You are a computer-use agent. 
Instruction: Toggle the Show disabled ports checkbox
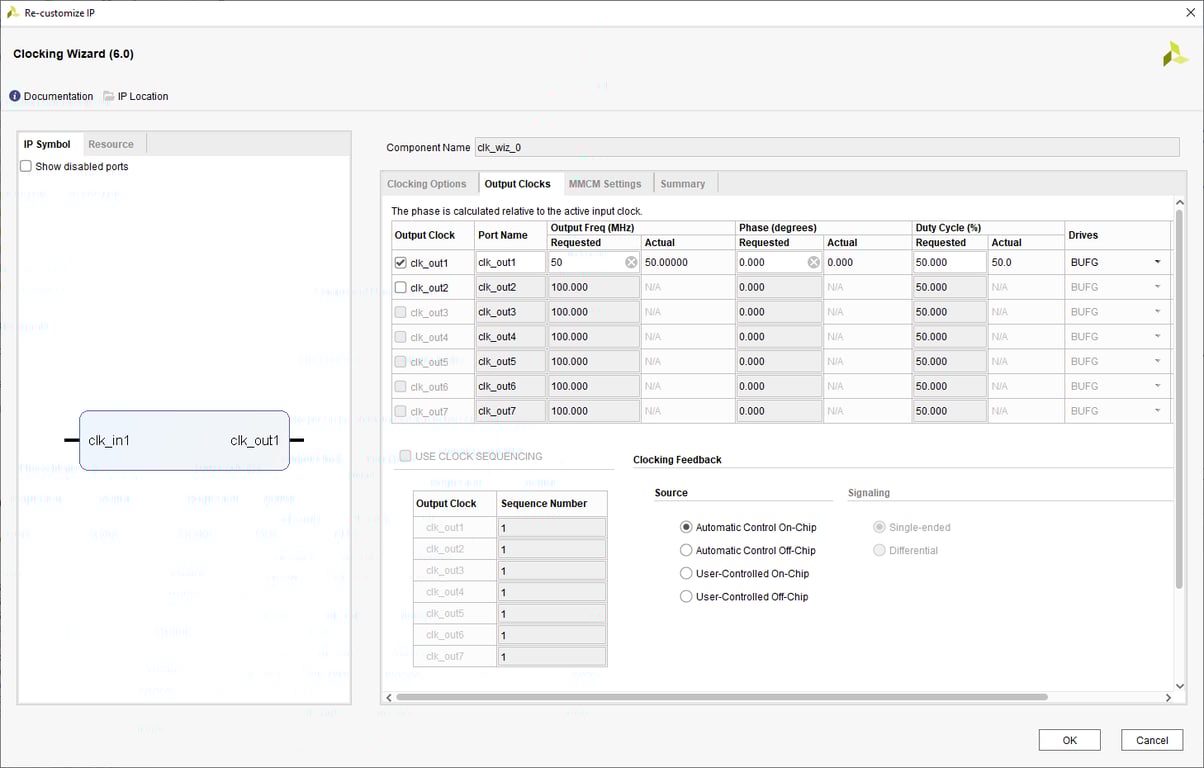pos(26,166)
